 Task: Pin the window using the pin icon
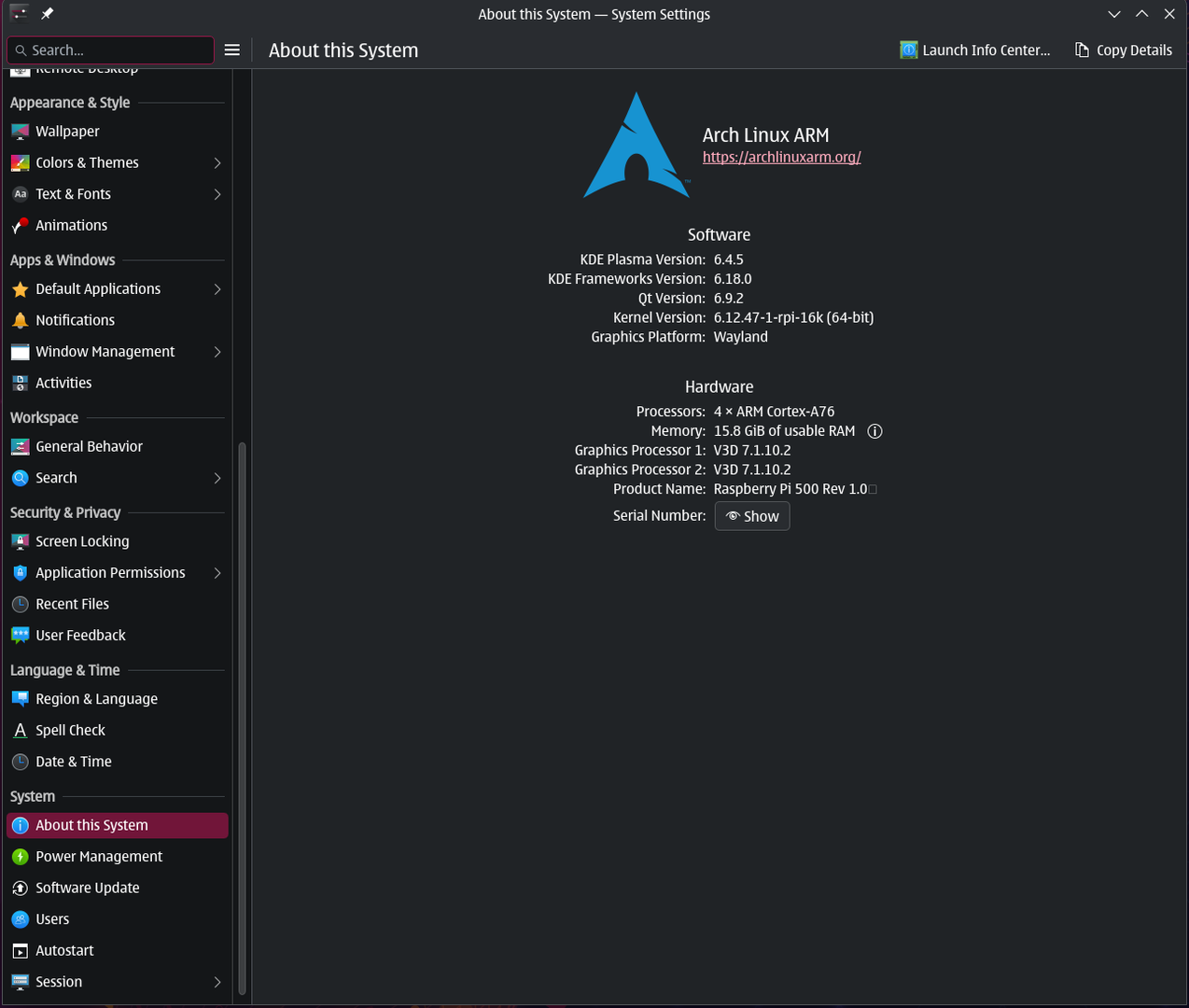[x=47, y=14]
